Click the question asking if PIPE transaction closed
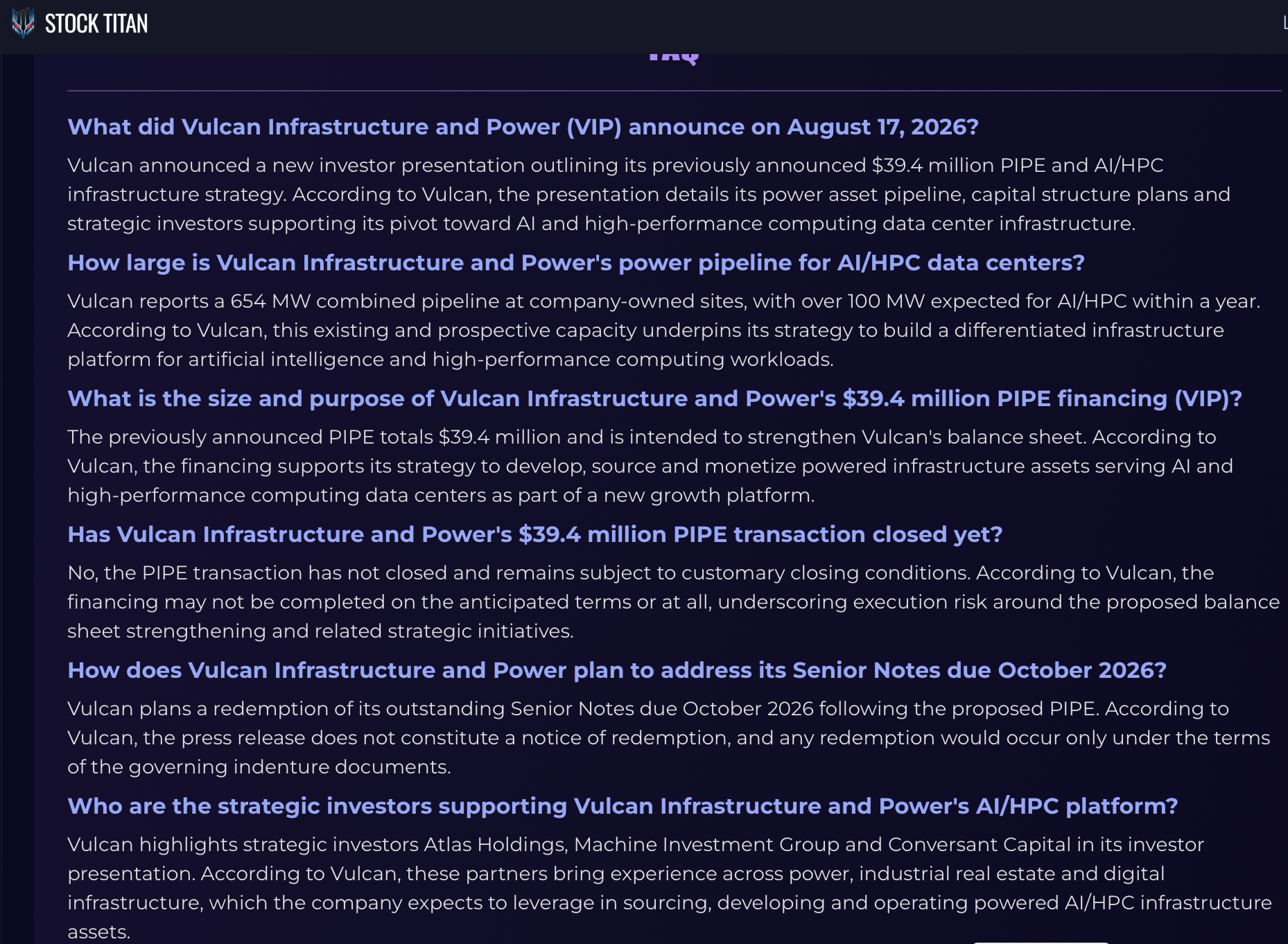 click(x=535, y=534)
